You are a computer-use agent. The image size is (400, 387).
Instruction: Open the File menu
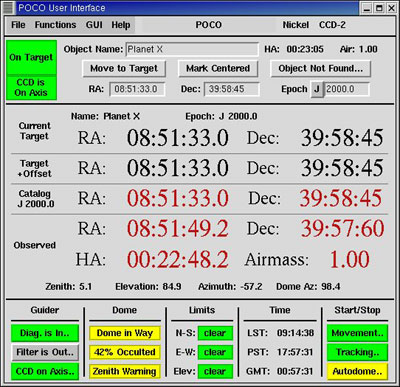pyautogui.click(x=18, y=25)
